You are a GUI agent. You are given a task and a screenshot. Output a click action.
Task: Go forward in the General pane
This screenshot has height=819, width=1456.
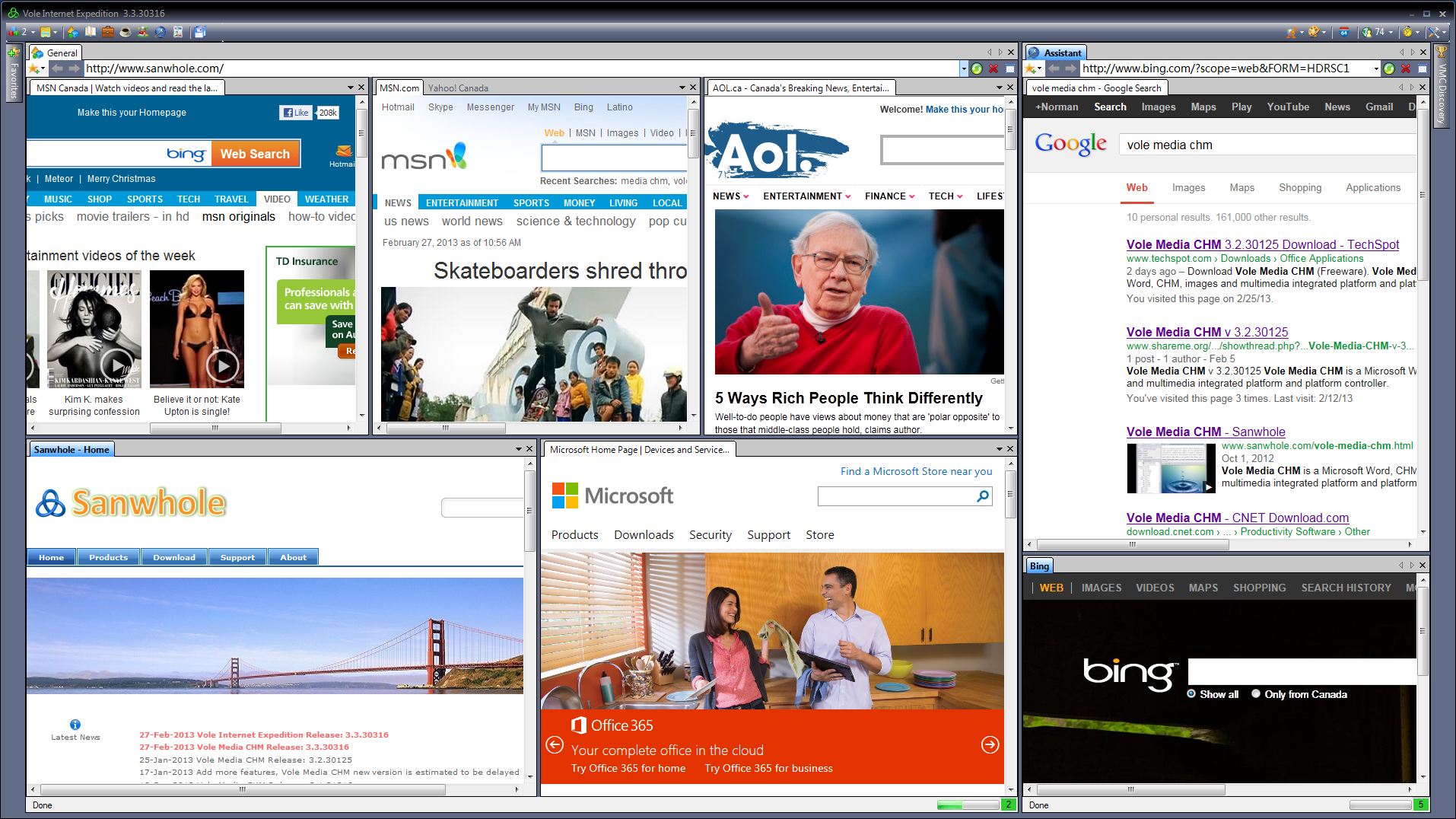point(74,69)
